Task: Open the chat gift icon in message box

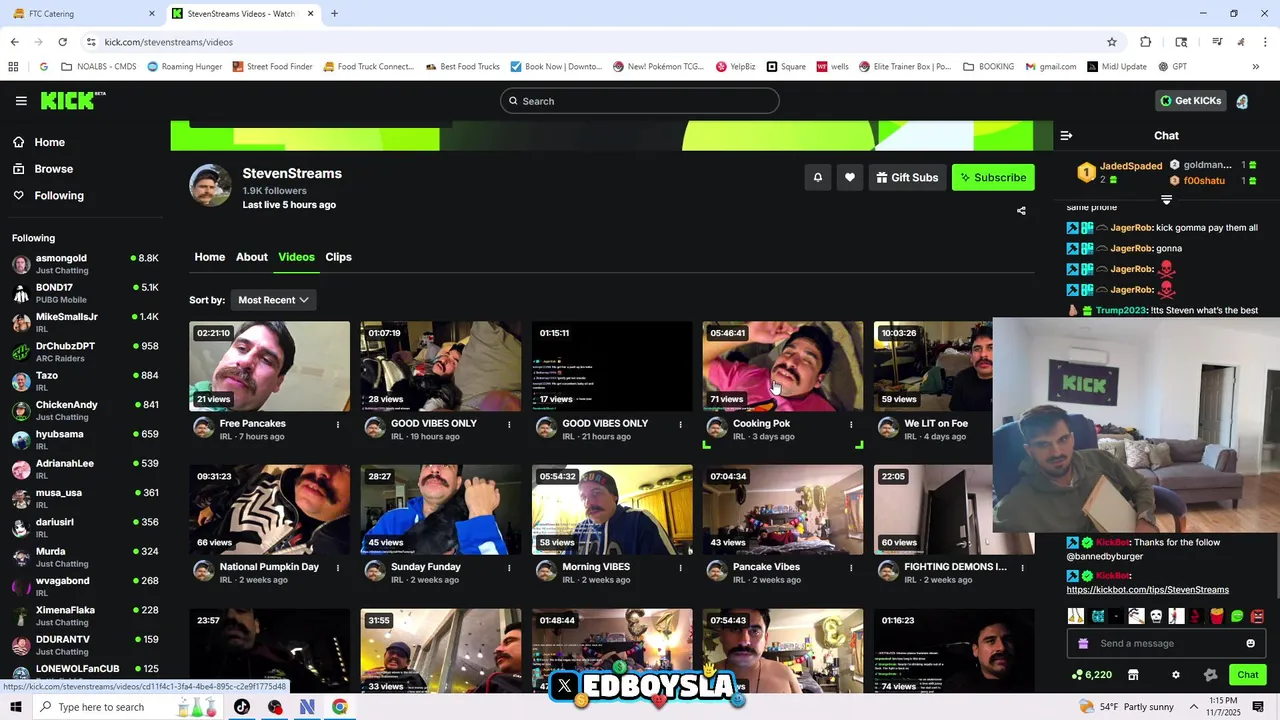Action: pyautogui.click(x=1083, y=643)
